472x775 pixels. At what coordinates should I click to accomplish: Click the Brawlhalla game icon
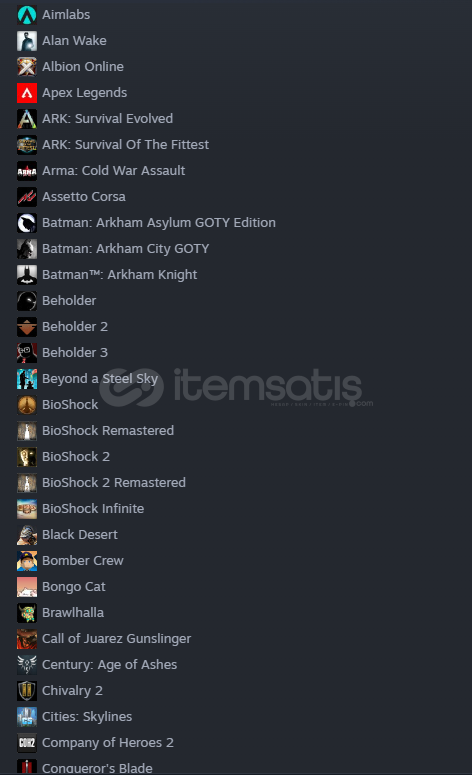(x=27, y=613)
